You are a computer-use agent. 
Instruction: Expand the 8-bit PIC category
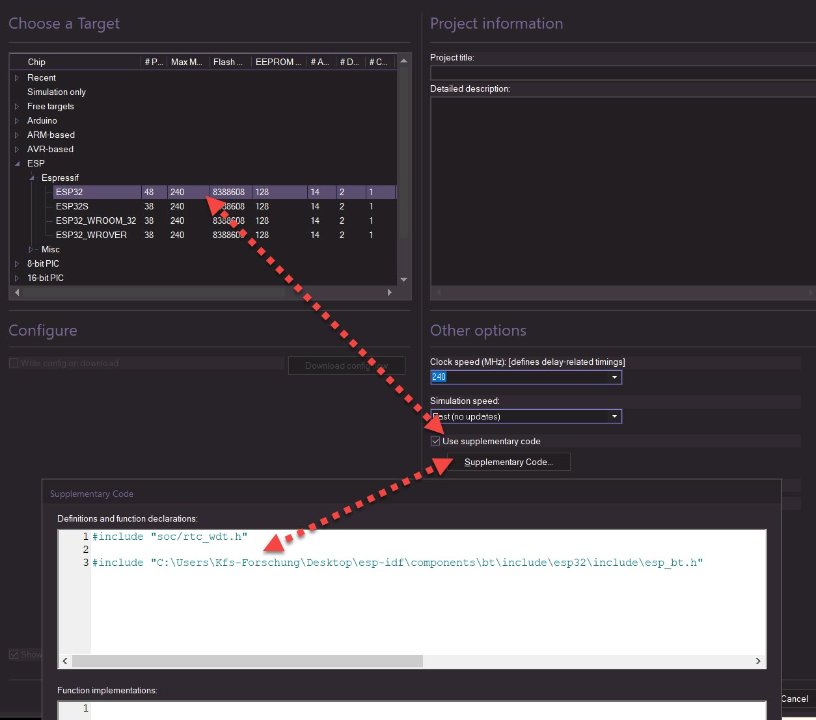(x=16, y=264)
